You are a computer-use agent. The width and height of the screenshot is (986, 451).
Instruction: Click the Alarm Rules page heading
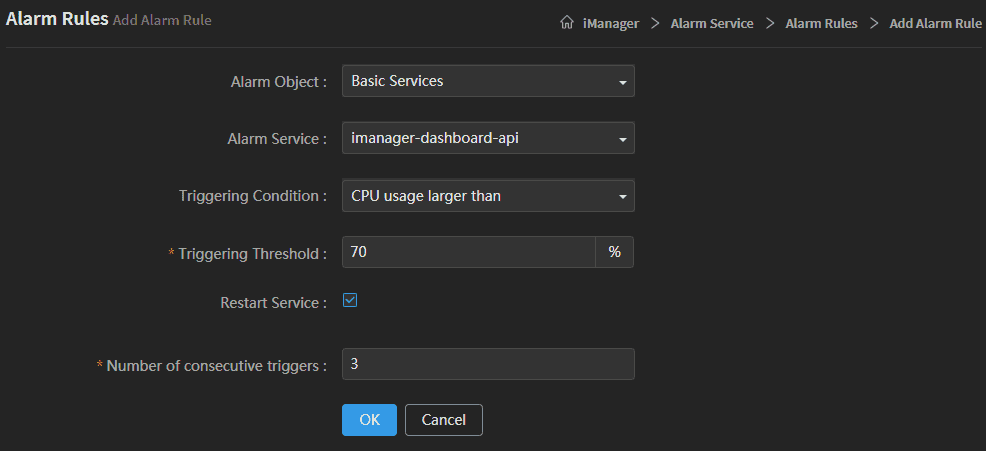[57, 20]
